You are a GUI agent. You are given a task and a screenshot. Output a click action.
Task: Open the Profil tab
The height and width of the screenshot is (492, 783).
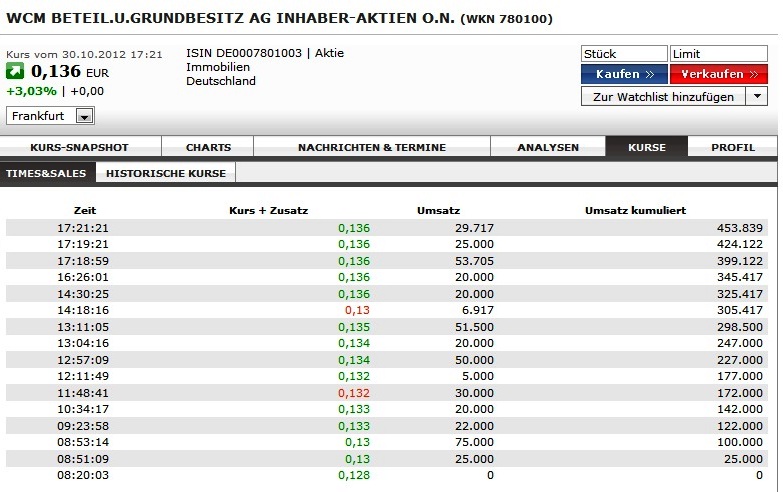tap(732, 147)
